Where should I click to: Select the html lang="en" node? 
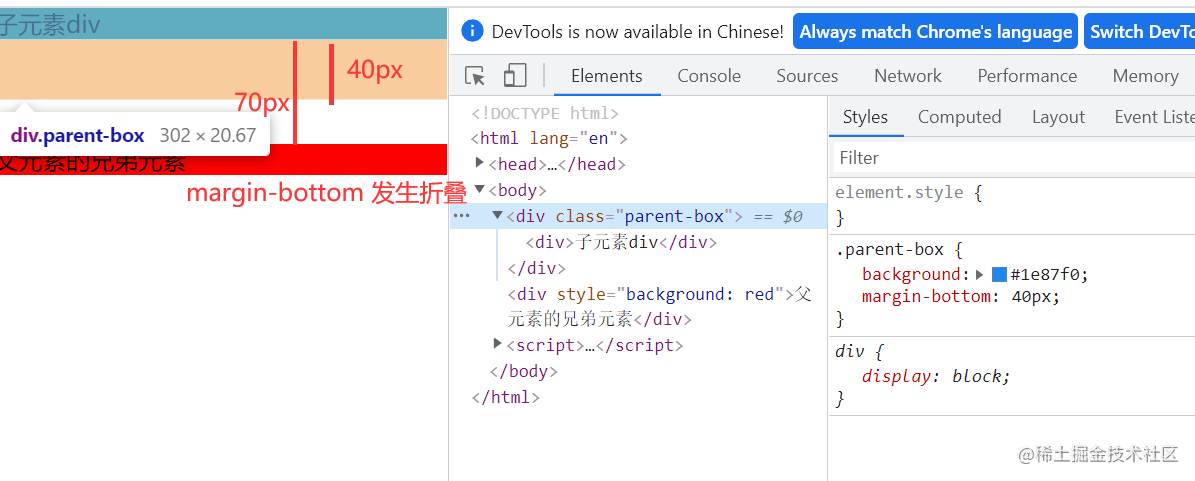[x=549, y=139]
